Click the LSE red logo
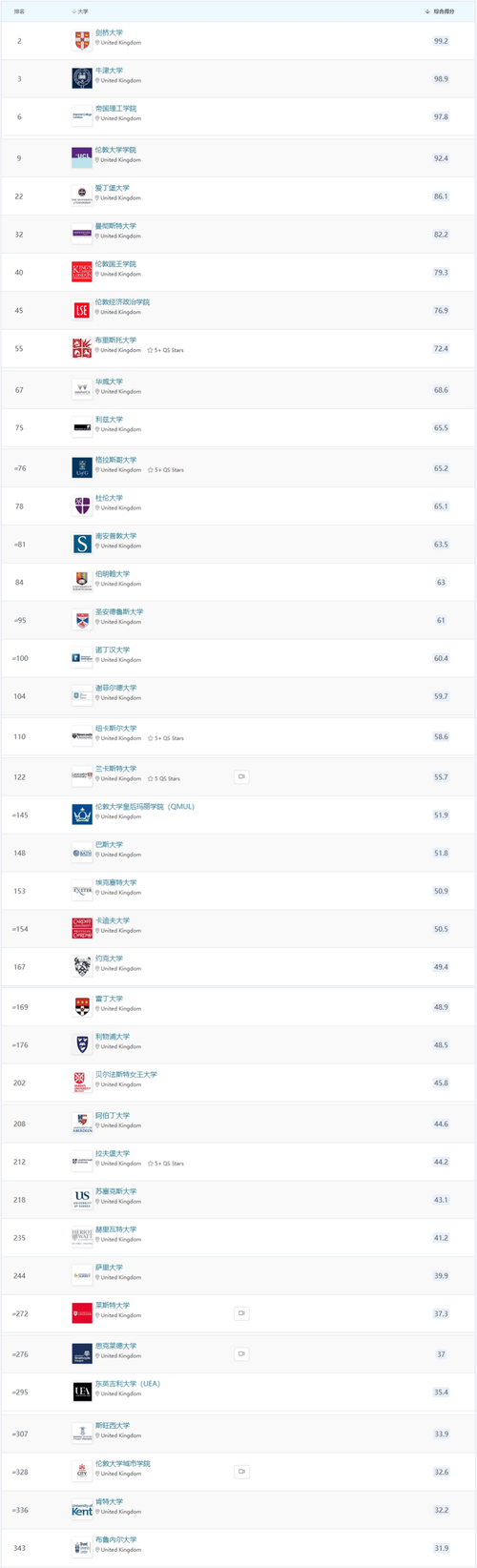 point(82,310)
